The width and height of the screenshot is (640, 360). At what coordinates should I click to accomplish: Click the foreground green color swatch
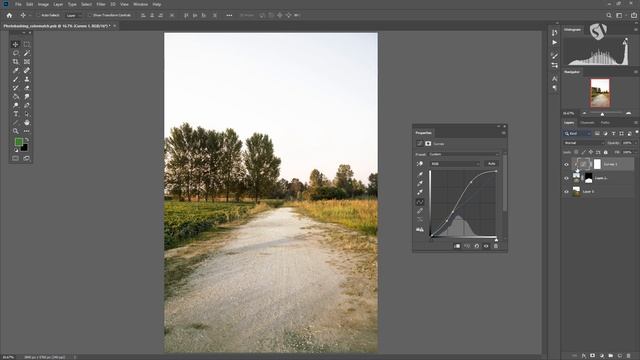pyautogui.click(x=19, y=142)
